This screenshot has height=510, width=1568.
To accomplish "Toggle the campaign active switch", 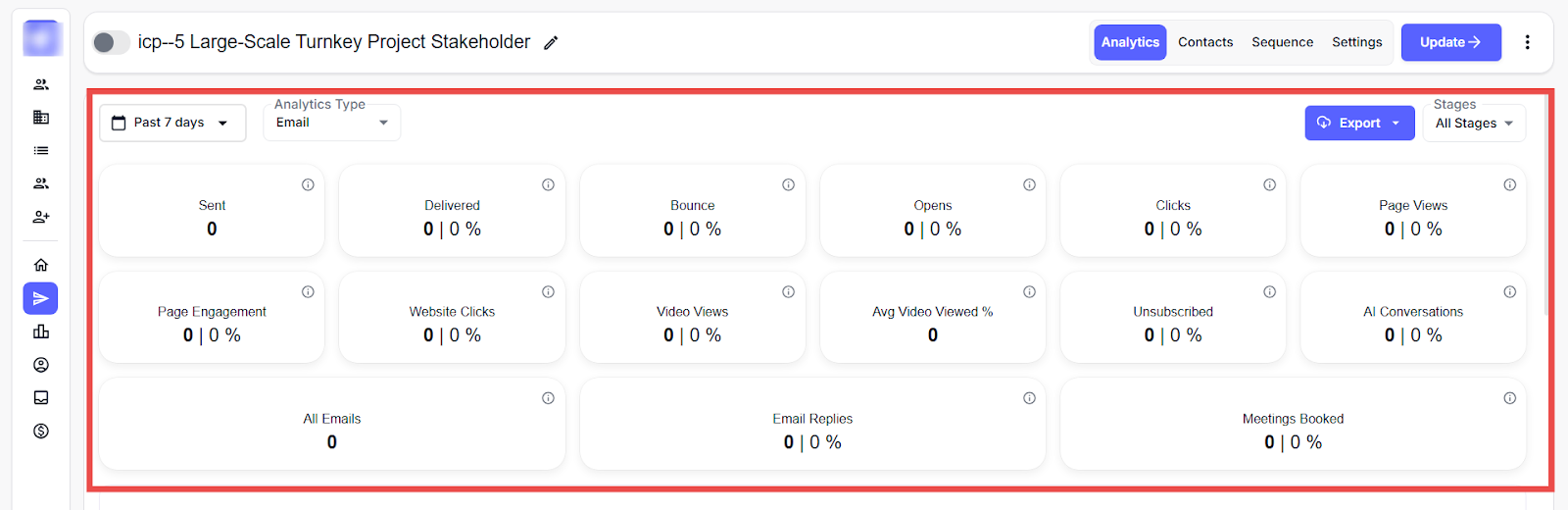I will pyautogui.click(x=111, y=42).
